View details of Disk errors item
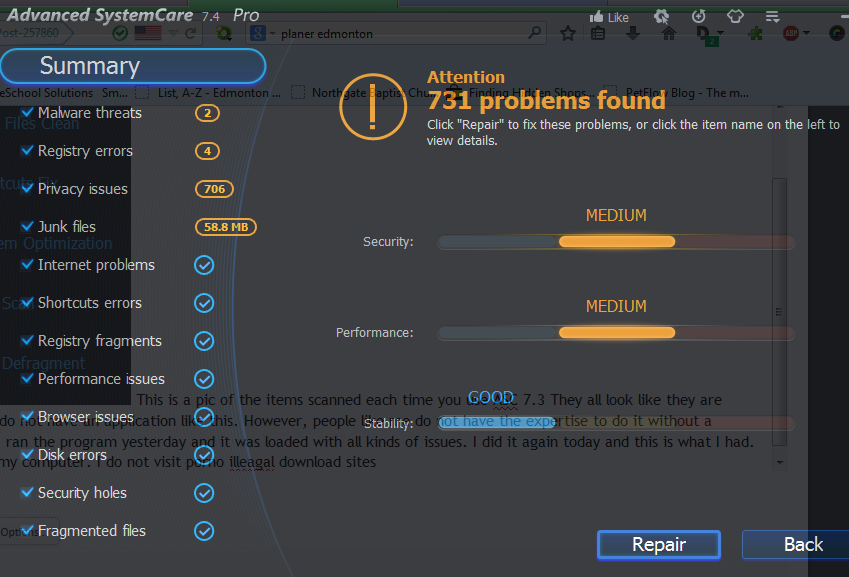 click(72, 455)
